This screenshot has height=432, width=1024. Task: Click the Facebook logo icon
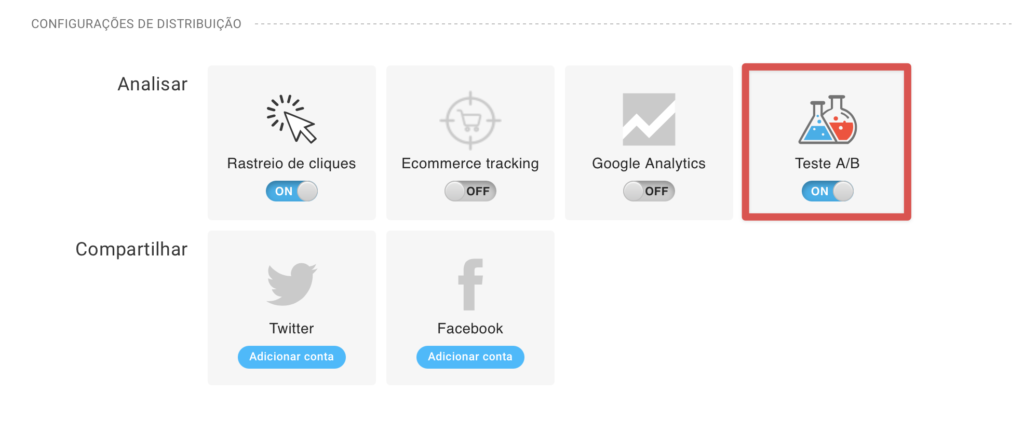pyautogui.click(x=470, y=284)
